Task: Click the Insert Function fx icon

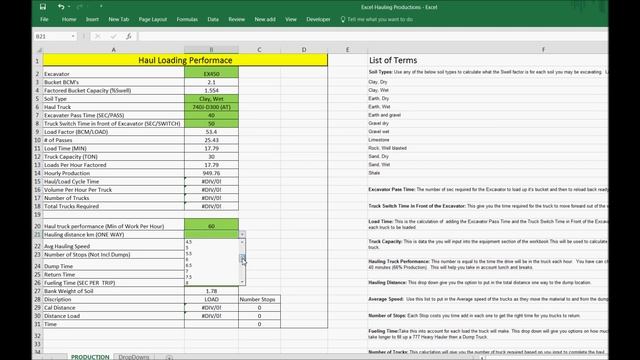Action: coord(129,36)
